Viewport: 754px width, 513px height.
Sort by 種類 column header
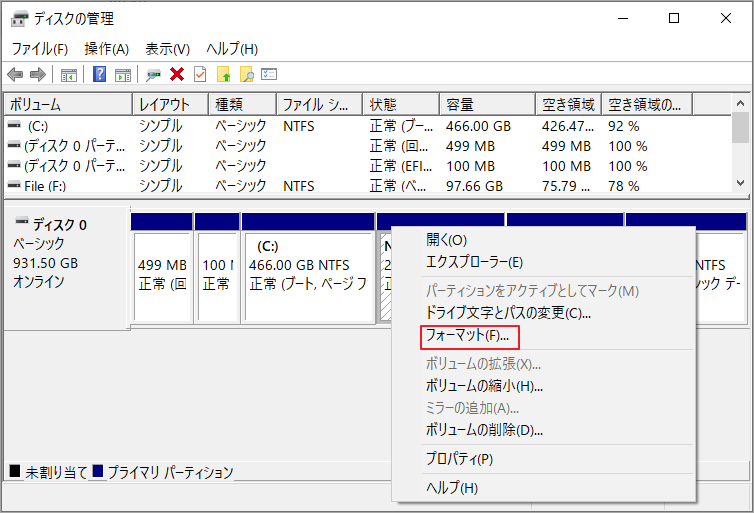243,104
